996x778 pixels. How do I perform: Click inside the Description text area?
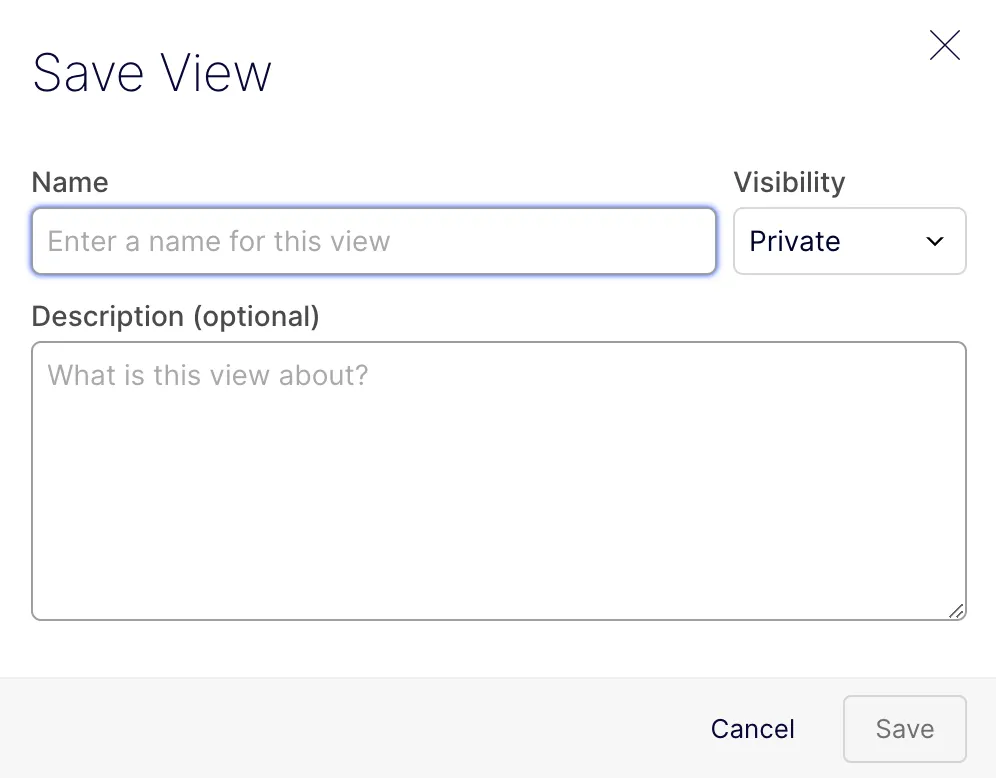499,481
